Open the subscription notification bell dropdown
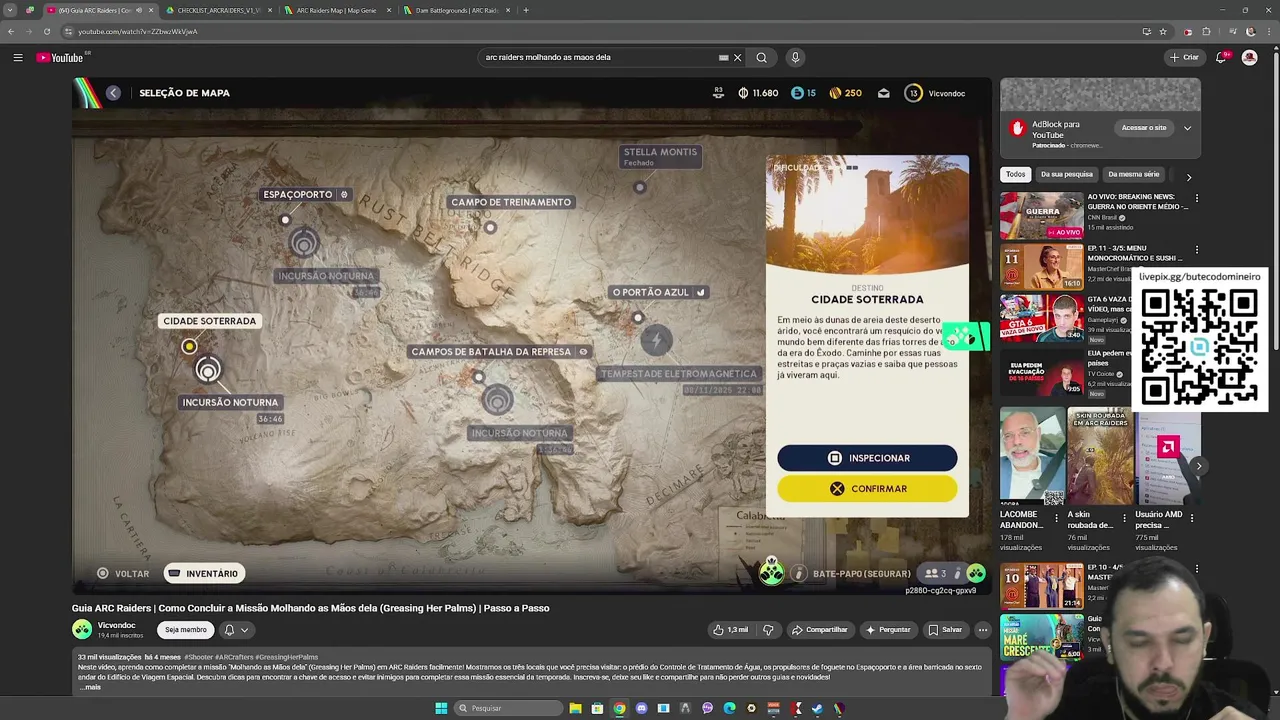The width and height of the screenshot is (1280, 720). [236, 630]
